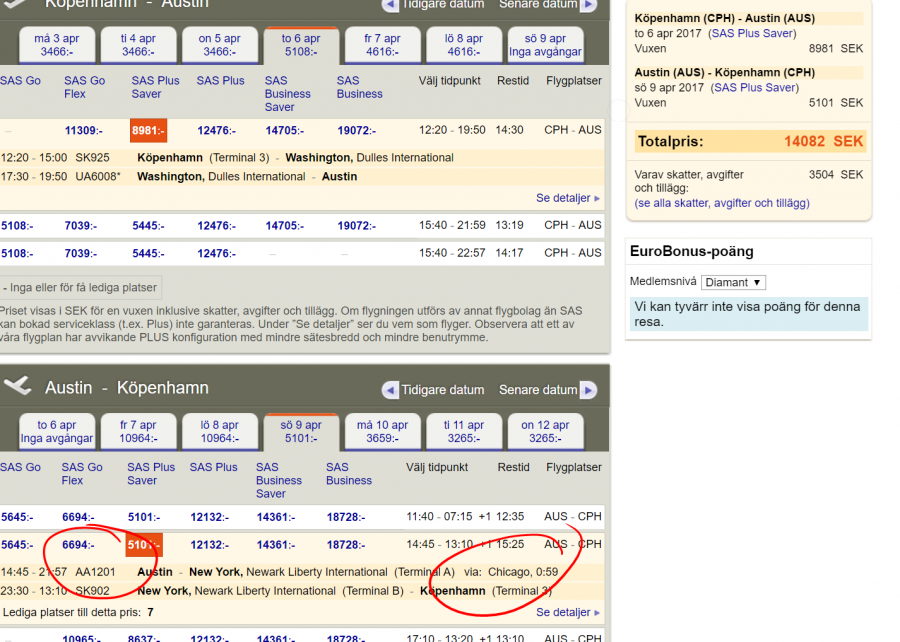Choose 7039:- Go Flex on 15:40 - 22:57 flight
Viewport: 900px width, 642px height.
(x=81, y=254)
